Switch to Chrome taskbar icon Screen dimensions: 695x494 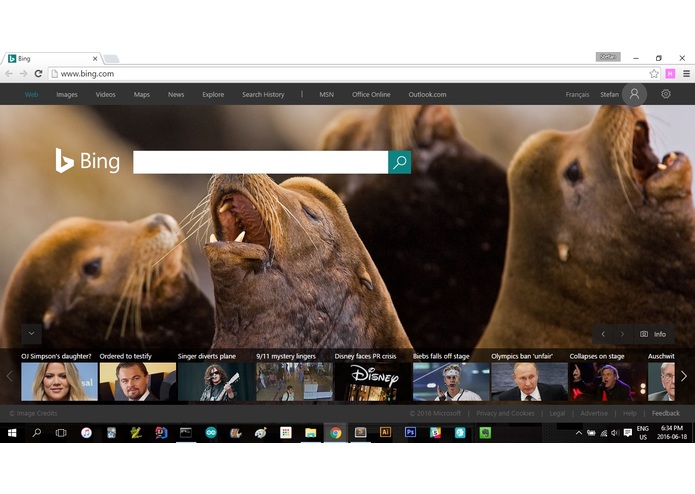[336, 433]
